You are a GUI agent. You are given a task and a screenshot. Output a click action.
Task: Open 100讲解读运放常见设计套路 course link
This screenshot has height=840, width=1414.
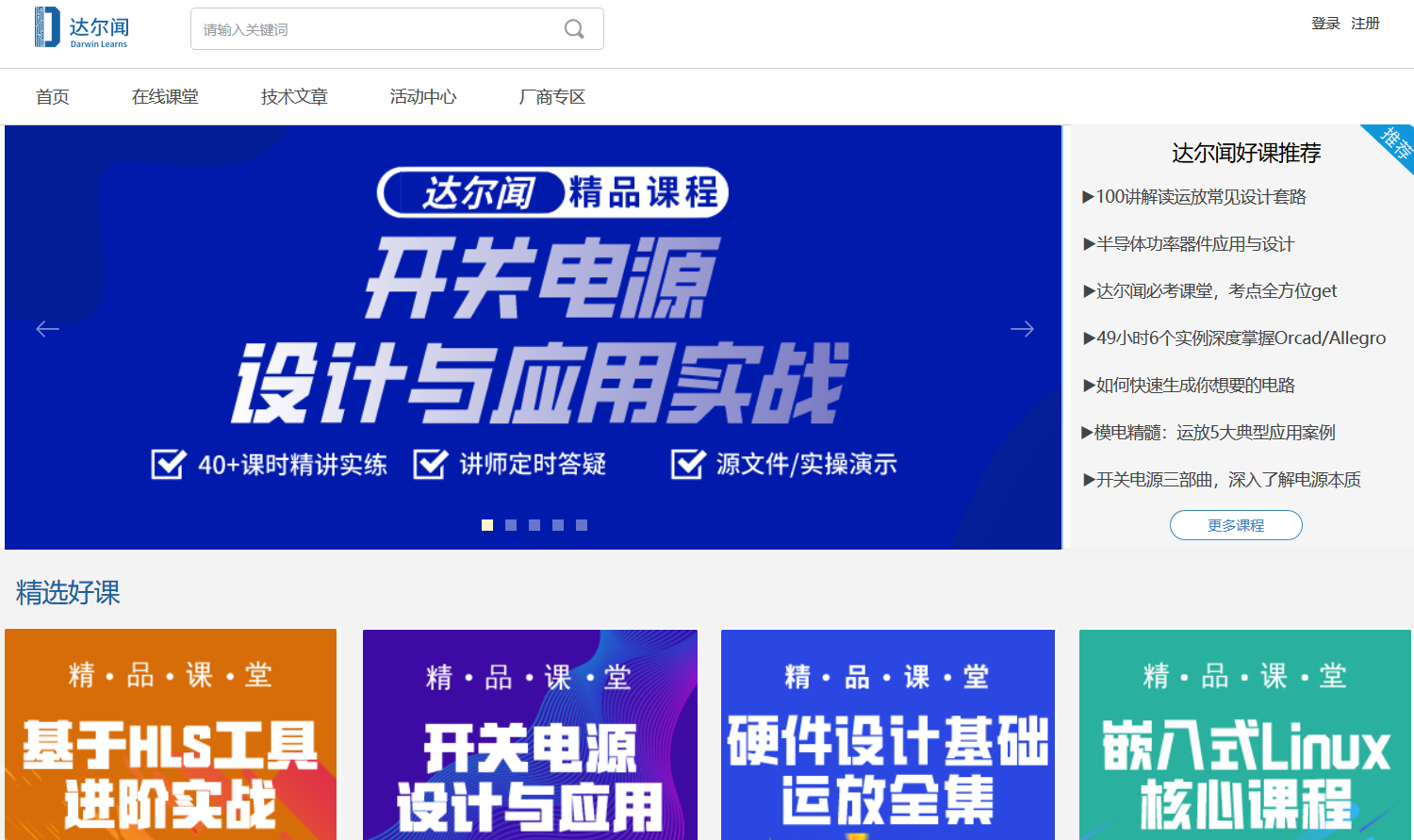[1194, 197]
